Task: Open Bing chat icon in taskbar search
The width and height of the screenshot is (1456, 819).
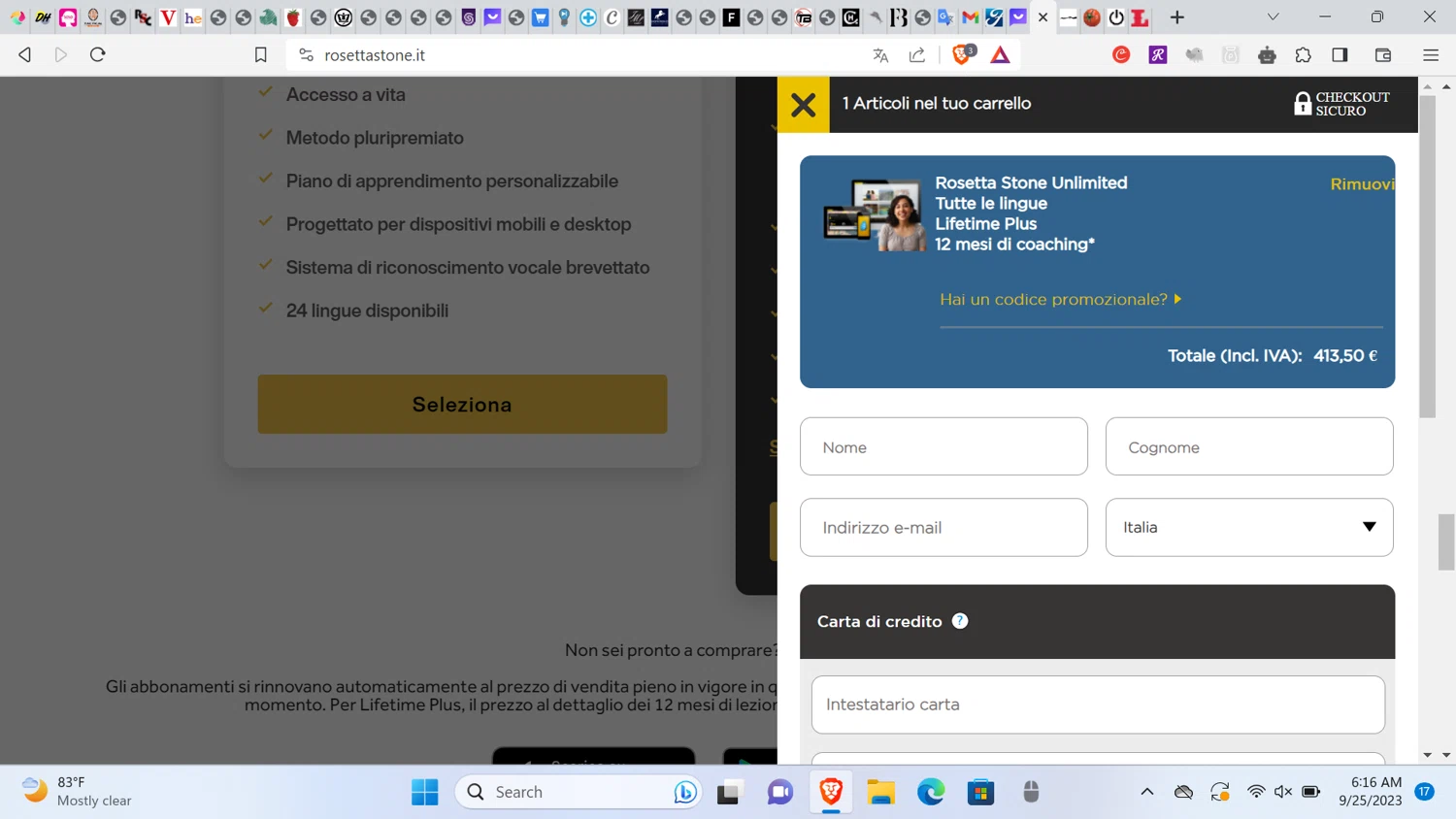Action: click(684, 792)
